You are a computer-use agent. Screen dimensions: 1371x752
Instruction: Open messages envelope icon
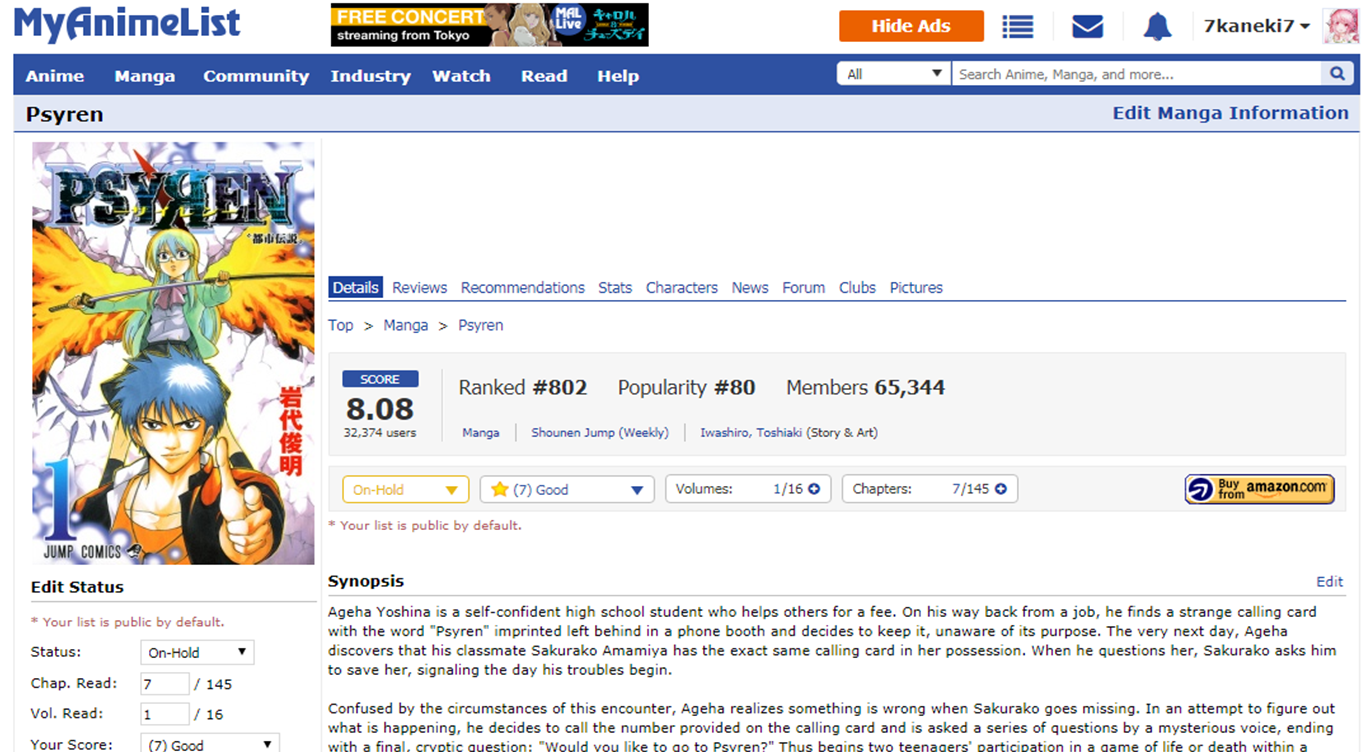coord(1087,27)
